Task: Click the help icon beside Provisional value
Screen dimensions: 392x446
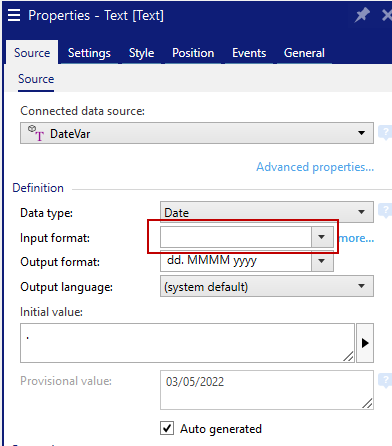Action: [x=385, y=381]
